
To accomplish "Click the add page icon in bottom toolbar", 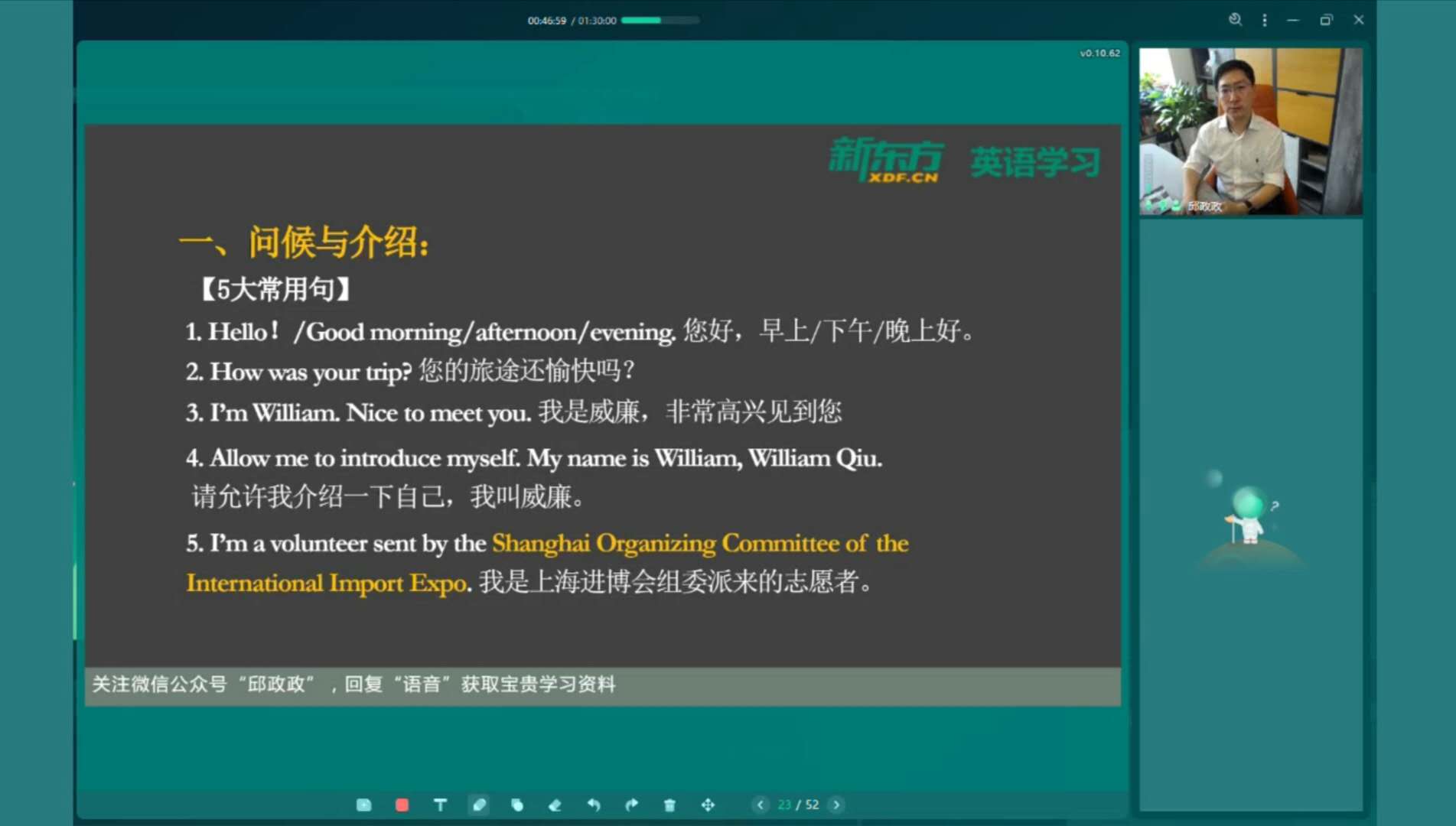I will coord(364,805).
